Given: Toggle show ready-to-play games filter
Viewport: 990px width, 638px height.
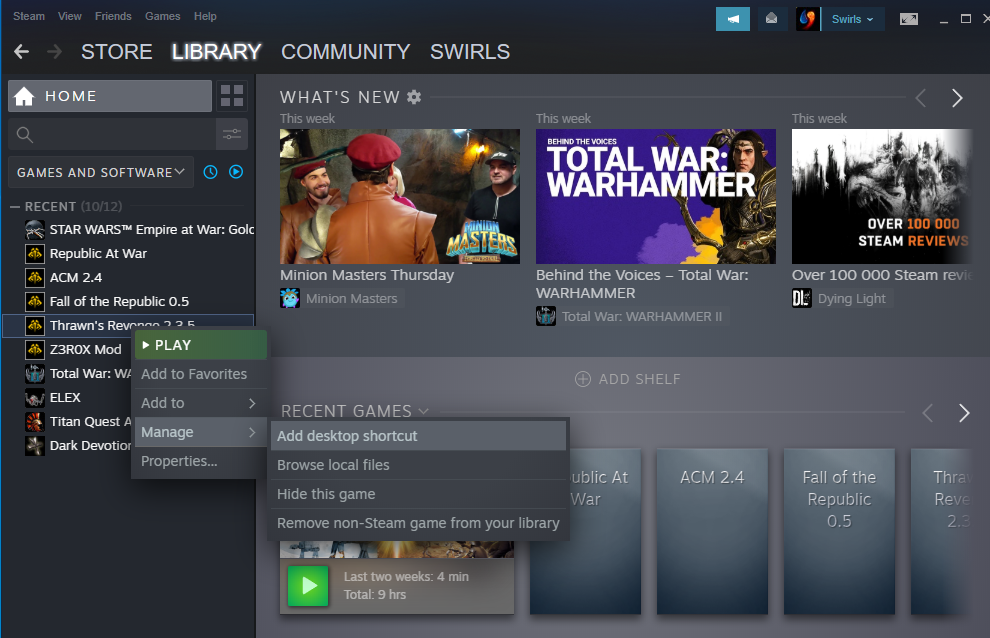Looking at the screenshot, I should point(236,172).
